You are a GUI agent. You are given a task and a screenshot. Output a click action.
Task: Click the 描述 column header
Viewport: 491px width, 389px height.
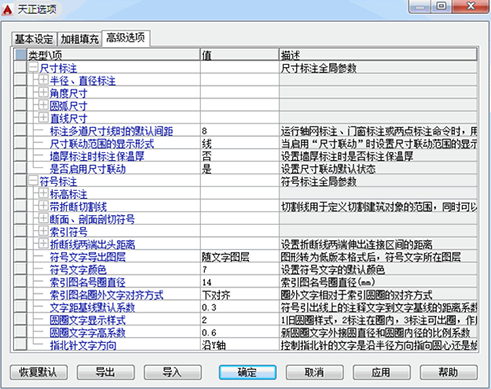click(378, 55)
